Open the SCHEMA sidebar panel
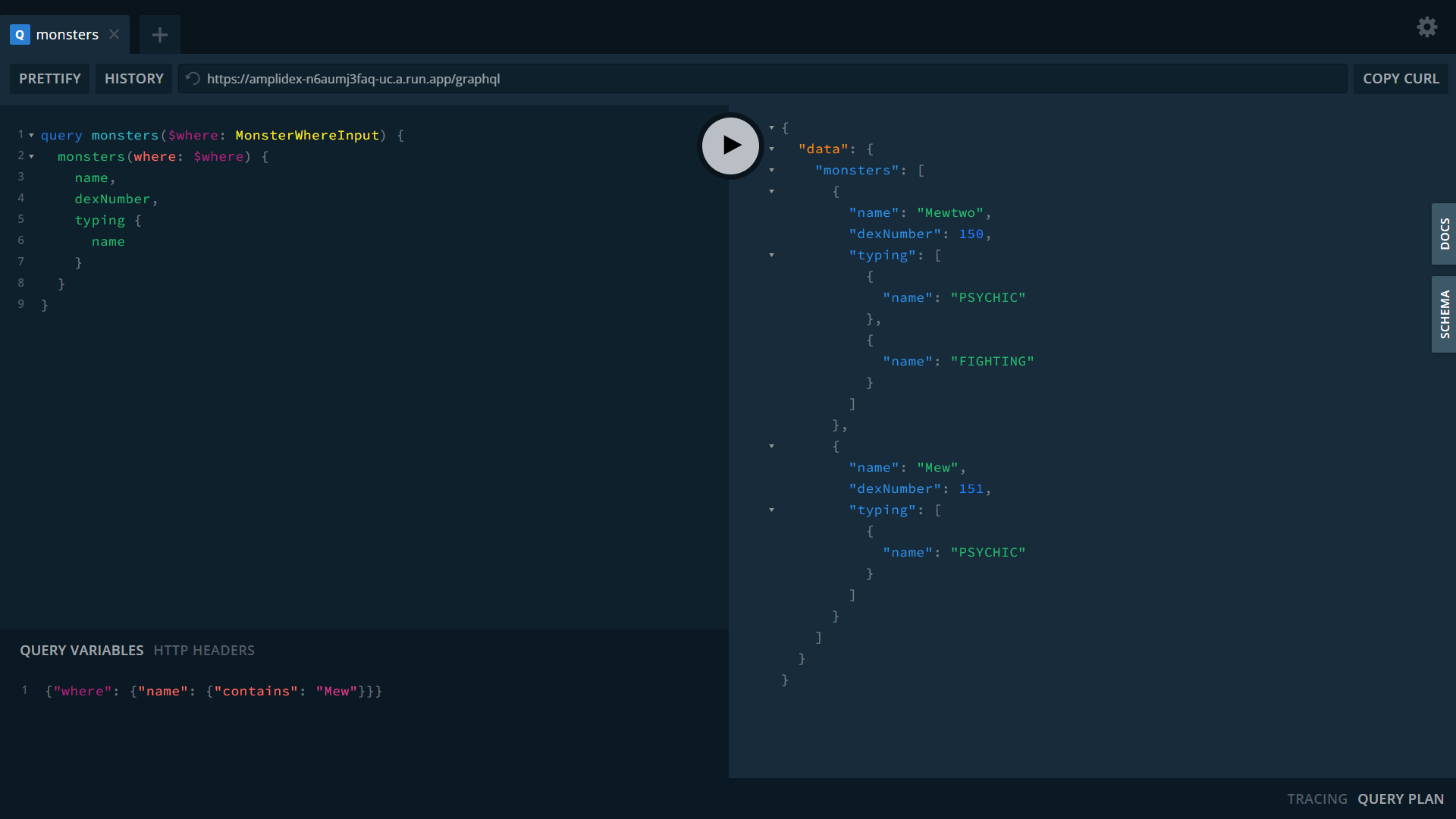This screenshot has width=1456, height=819. [1445, 314]
